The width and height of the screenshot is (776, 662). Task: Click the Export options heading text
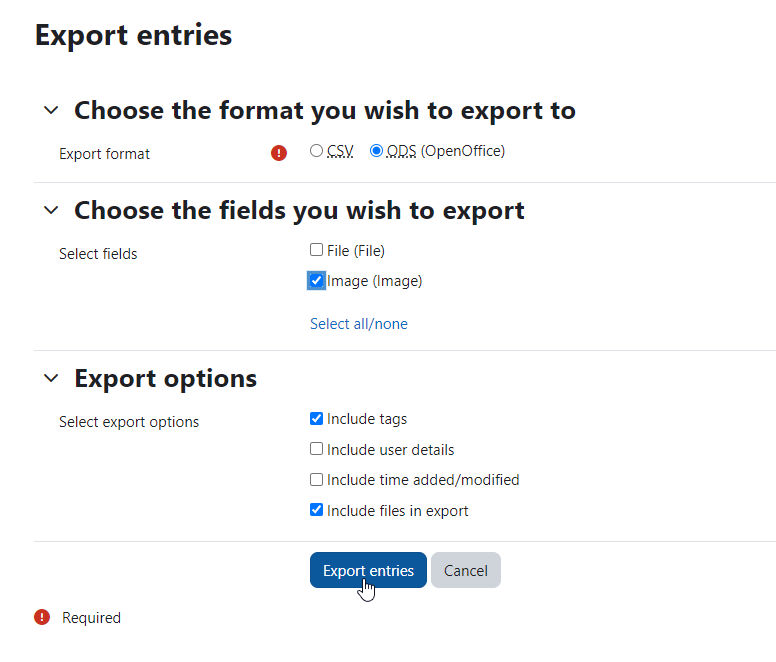coord(166,379)
